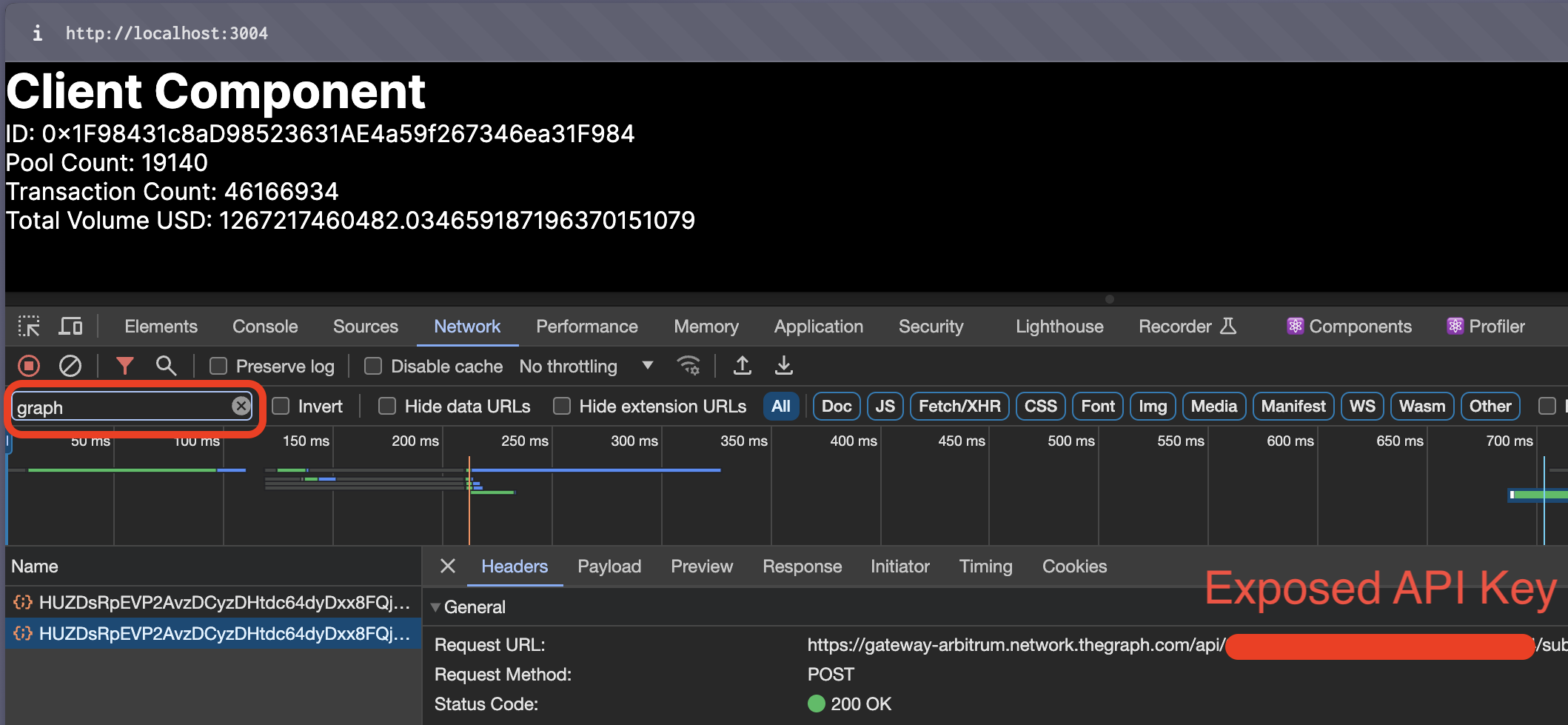Check the Disable cache option
Image resolution: width=1568 pixels, height=725 pixels.
373,367
